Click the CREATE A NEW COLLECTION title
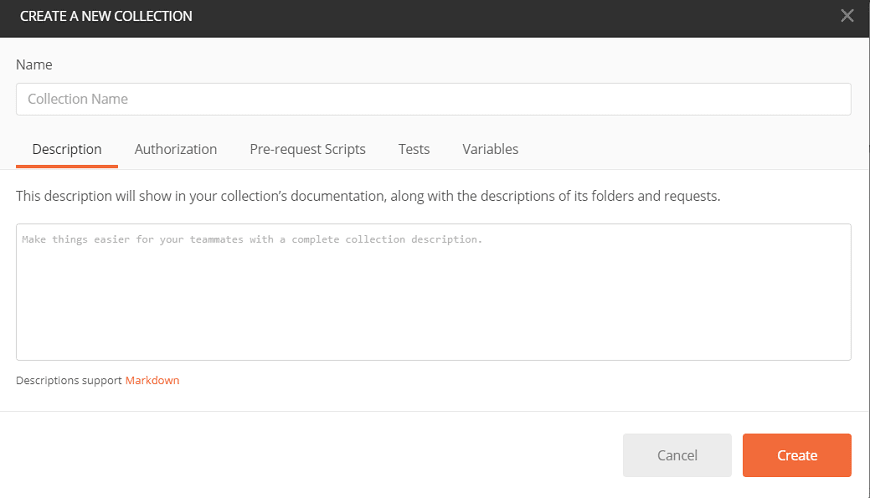This screenshot has height=498, width=870. pyautogui.click(x=106, y=16)
